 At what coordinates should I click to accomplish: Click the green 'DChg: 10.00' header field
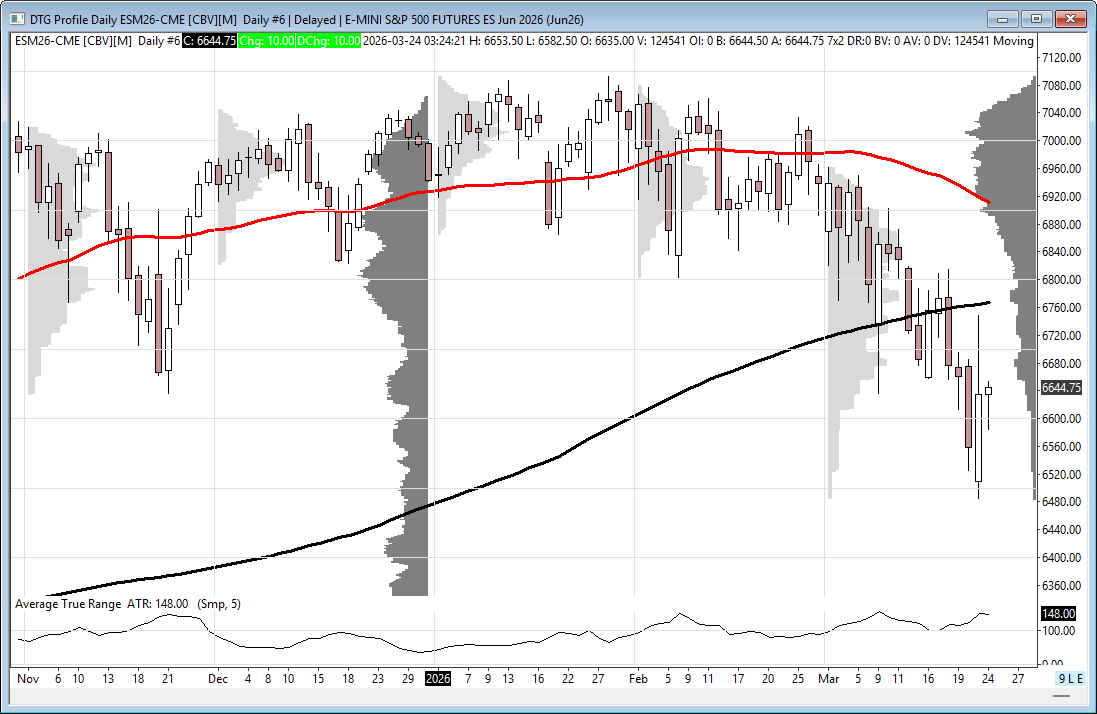(x=333, y=40)
